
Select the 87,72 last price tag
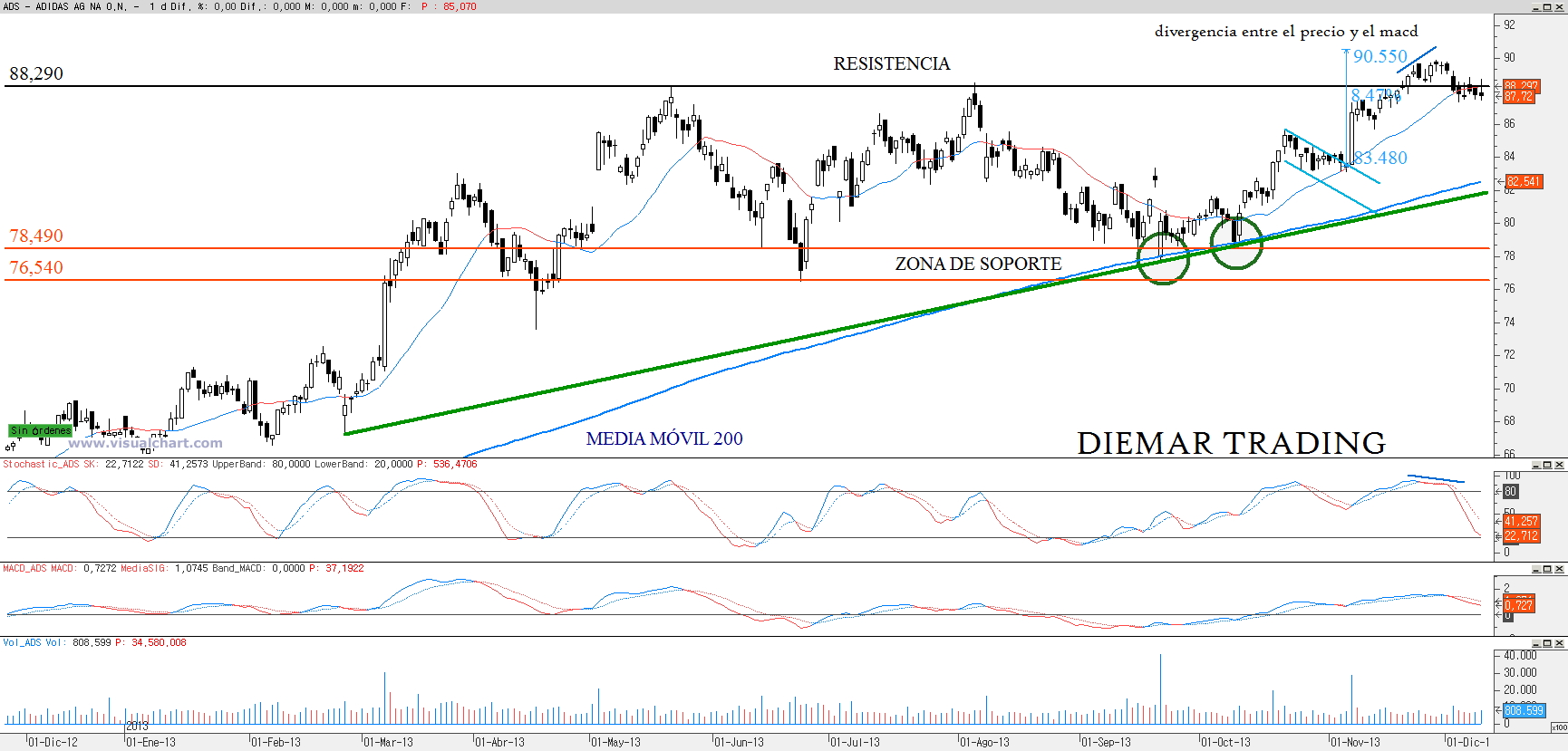pos(1519,97)
